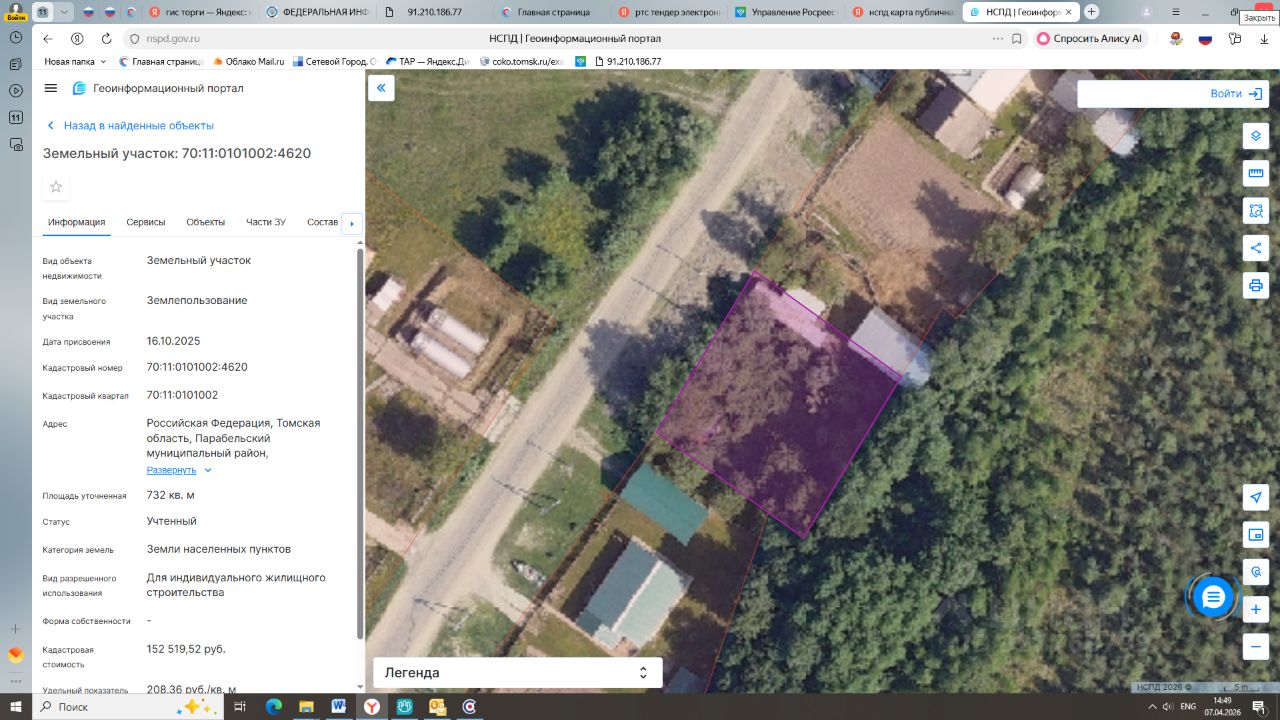The image size is (1280, 720).
Task: Open the overview mini-map tool
Action: 1256,534
